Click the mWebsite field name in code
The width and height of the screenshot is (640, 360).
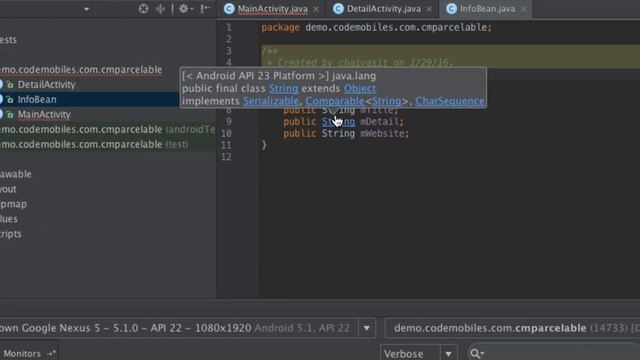click(382, 133)
